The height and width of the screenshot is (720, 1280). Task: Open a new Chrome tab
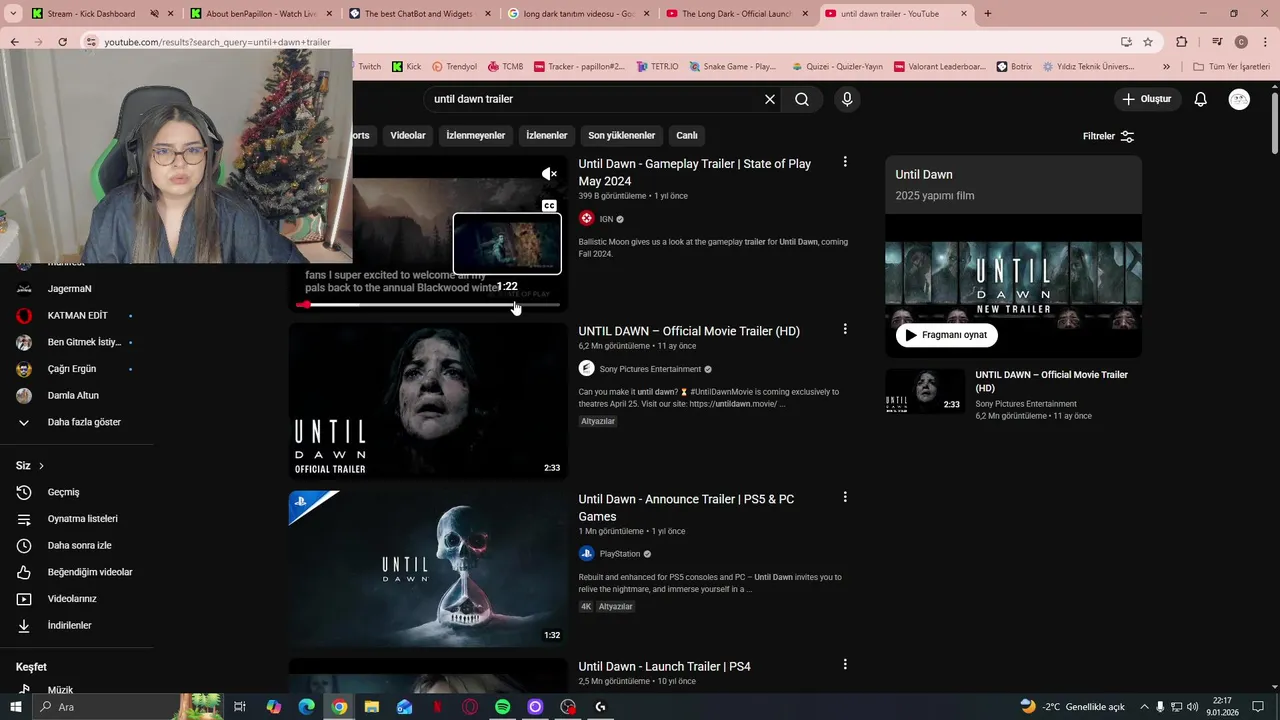click(x=988, y=14)
